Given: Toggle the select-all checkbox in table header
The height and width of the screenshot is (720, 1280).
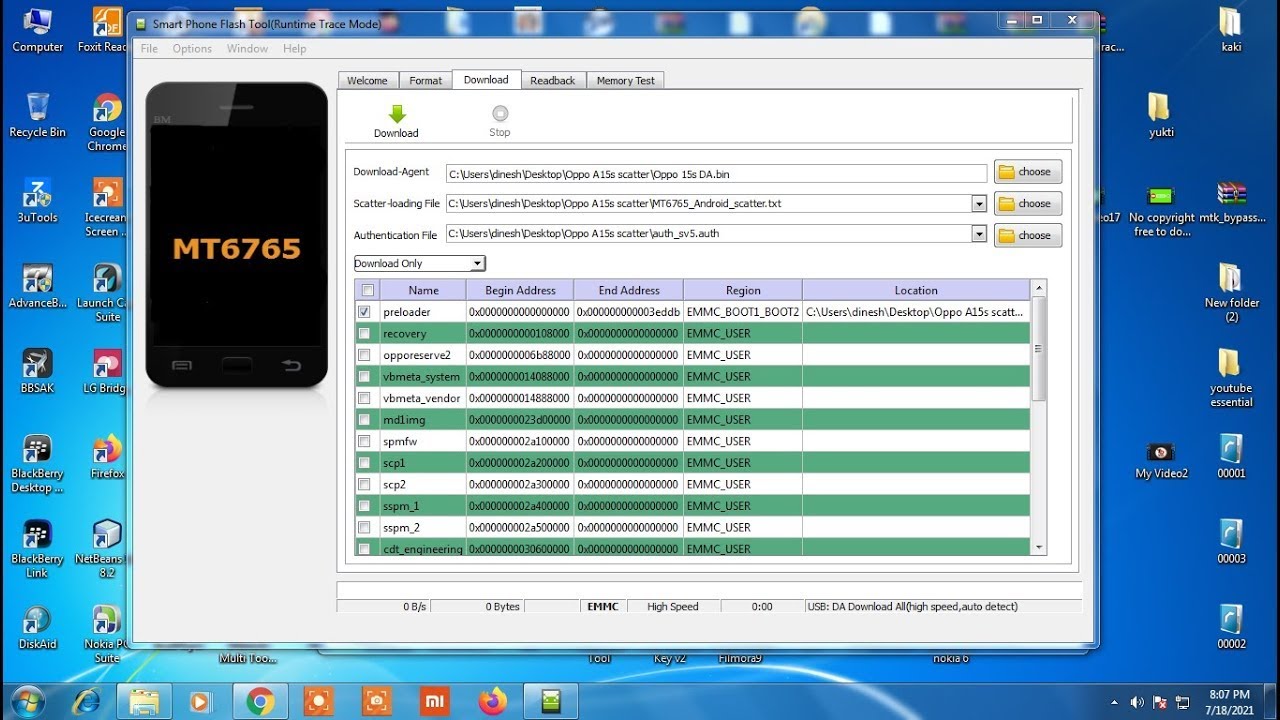Looking at the screenshot, I should (x=367, y=290).
